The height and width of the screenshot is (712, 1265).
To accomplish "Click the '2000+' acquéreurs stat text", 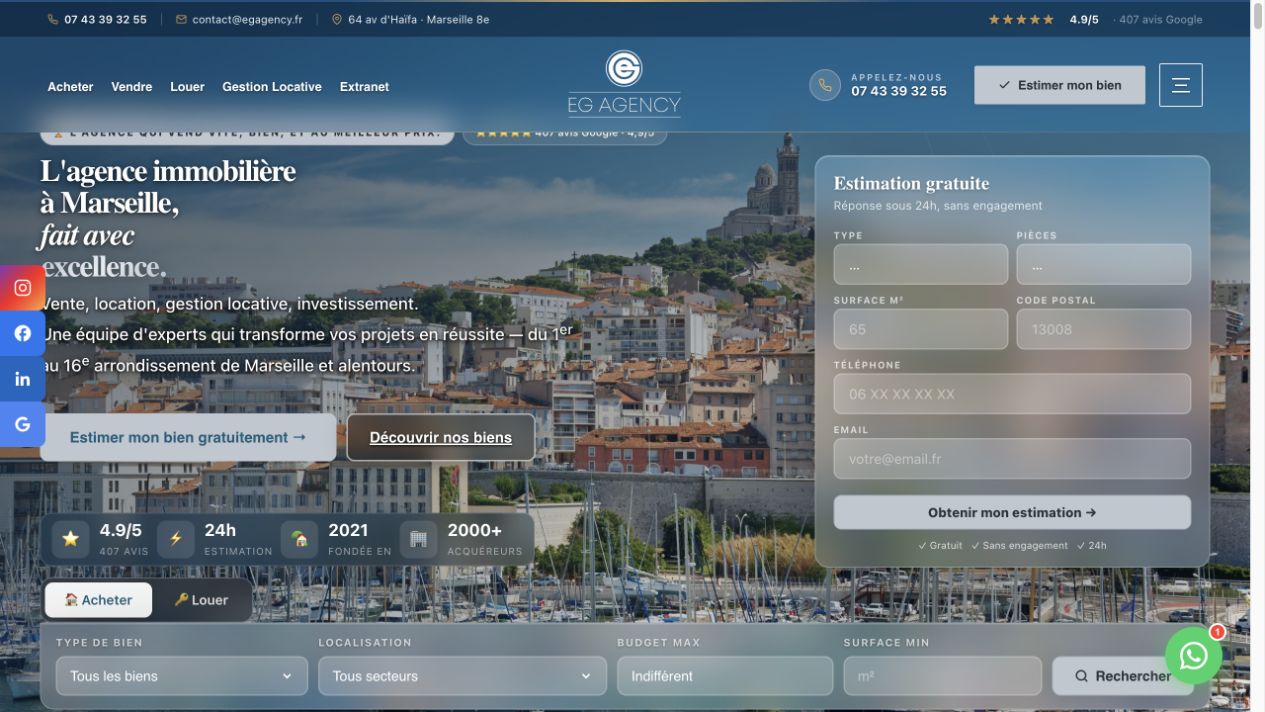I will pyautogui.click(x=475, y=530).
